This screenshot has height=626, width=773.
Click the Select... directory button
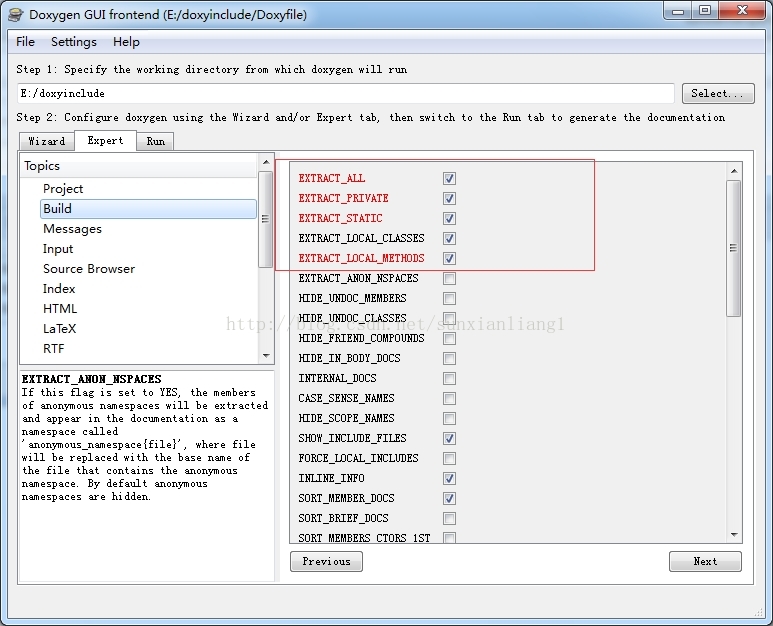718,93
